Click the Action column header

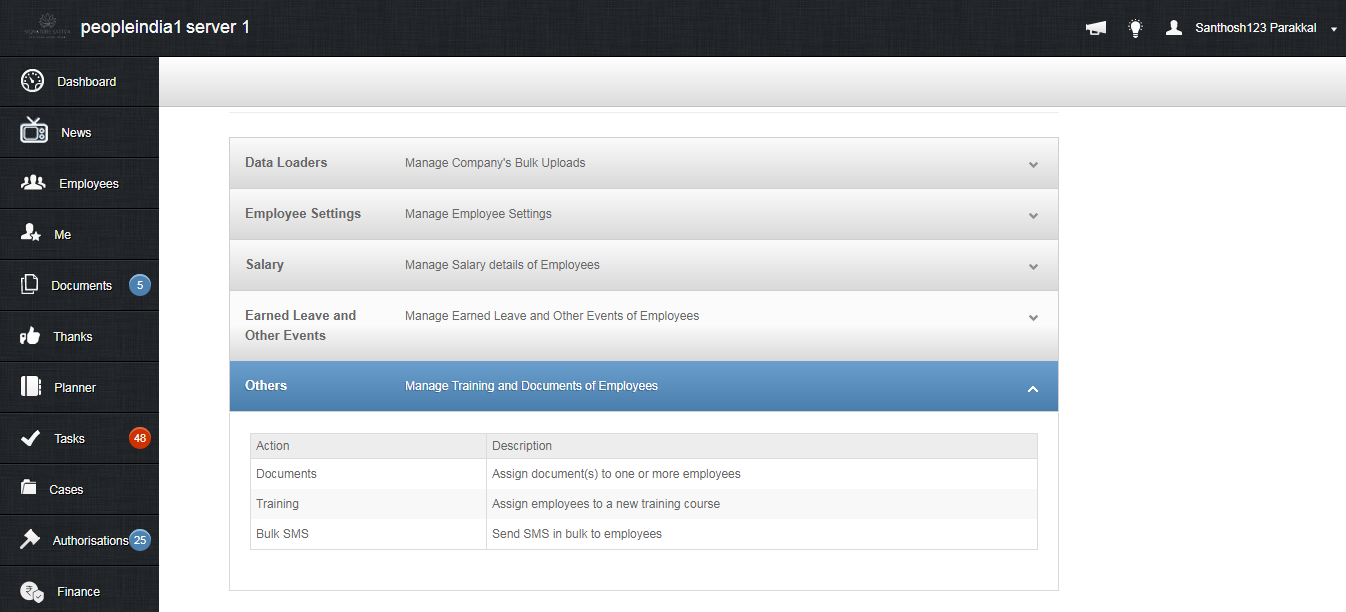click(273, 445)
